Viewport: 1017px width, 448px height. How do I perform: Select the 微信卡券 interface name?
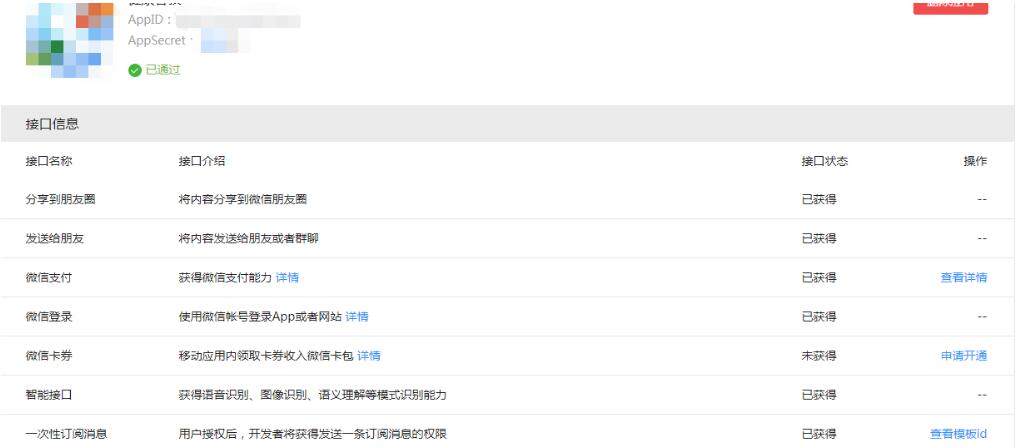[x=49, y=355]
